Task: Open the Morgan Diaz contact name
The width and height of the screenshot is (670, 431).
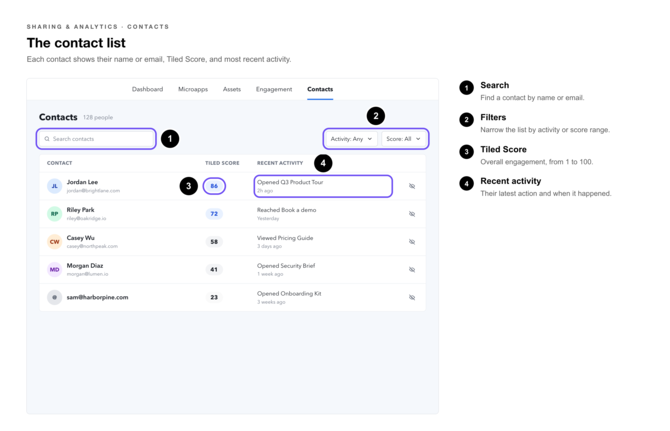Action: click(x=85, y=265)
